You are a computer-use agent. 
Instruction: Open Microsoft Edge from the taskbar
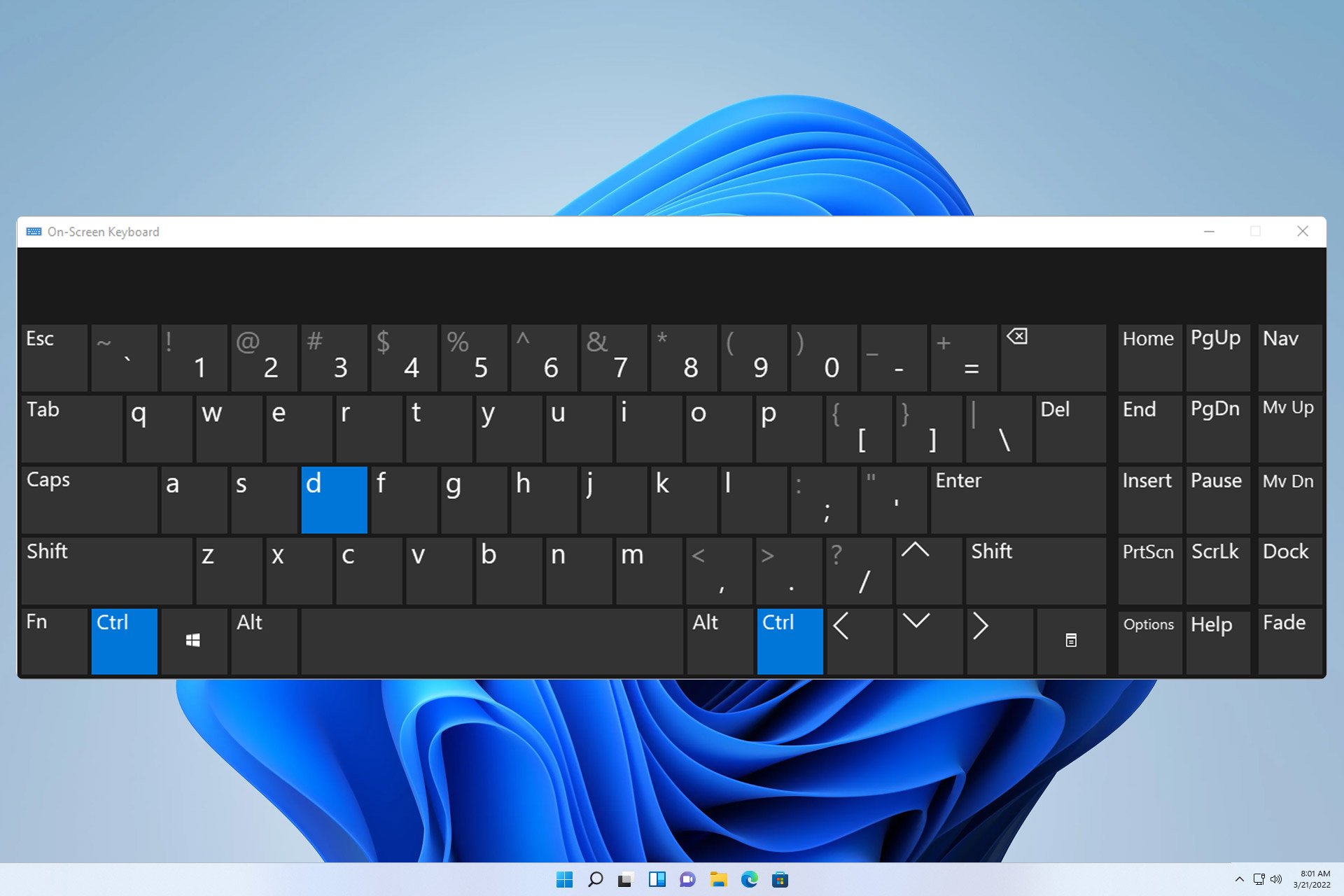[749, 879]
